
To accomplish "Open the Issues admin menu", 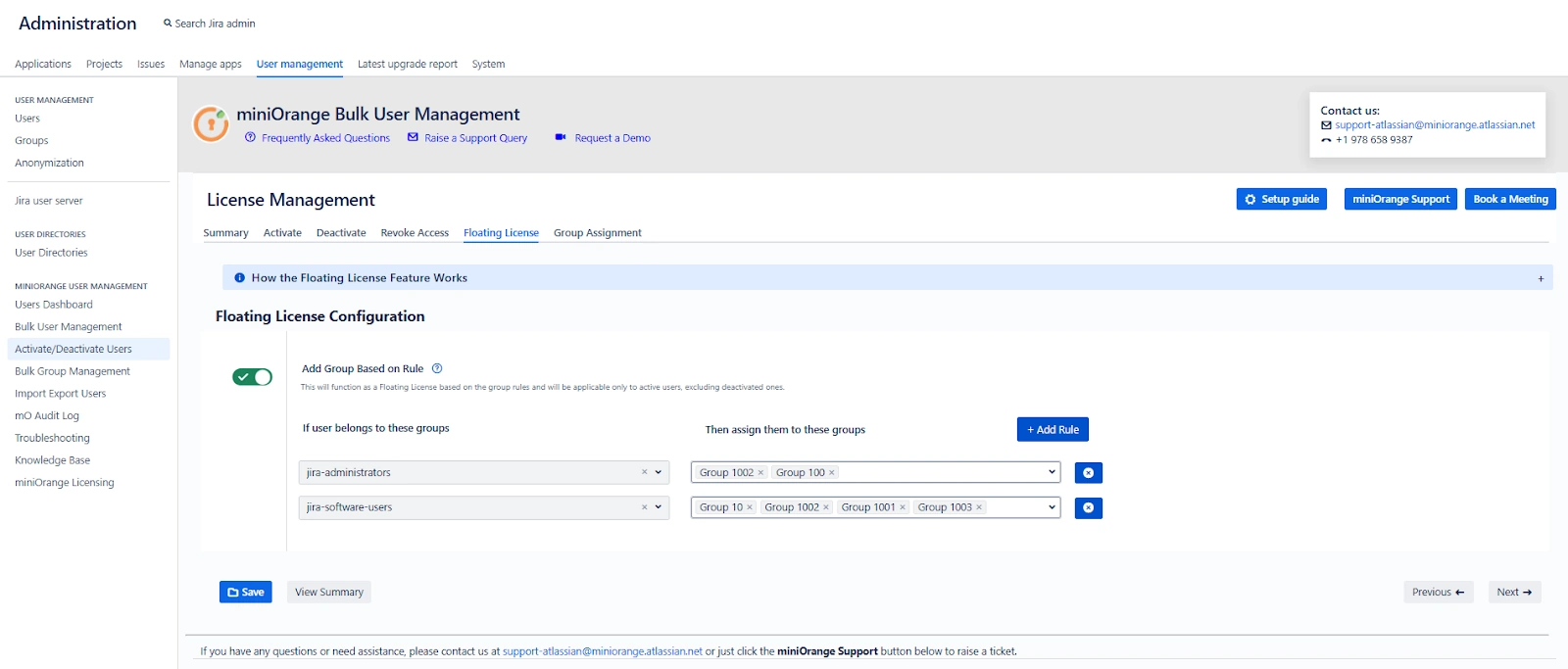I will pos(151,65).
